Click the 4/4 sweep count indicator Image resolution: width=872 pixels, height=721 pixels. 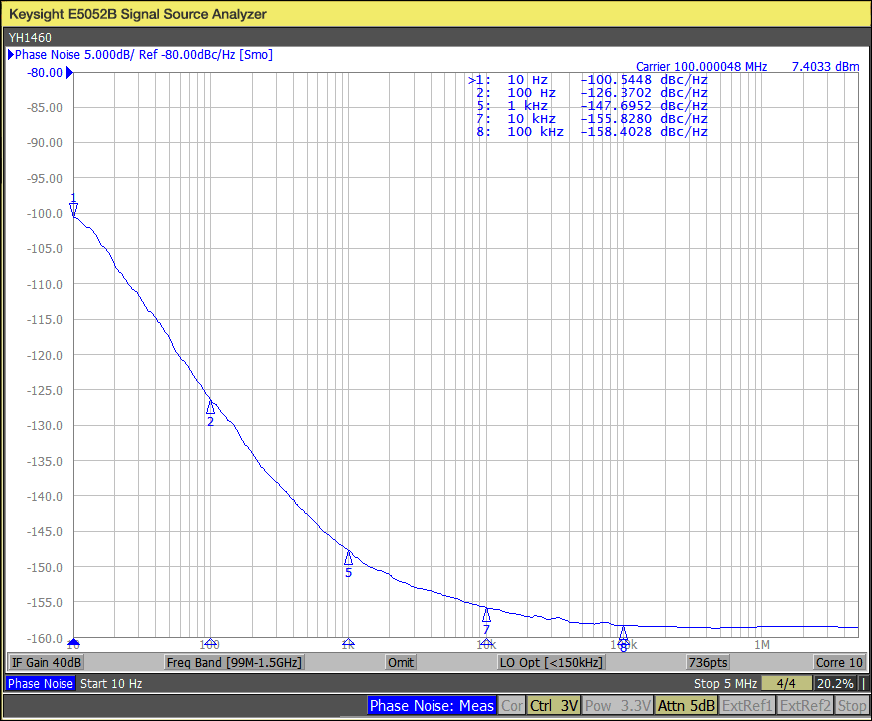tap(786, 684)
